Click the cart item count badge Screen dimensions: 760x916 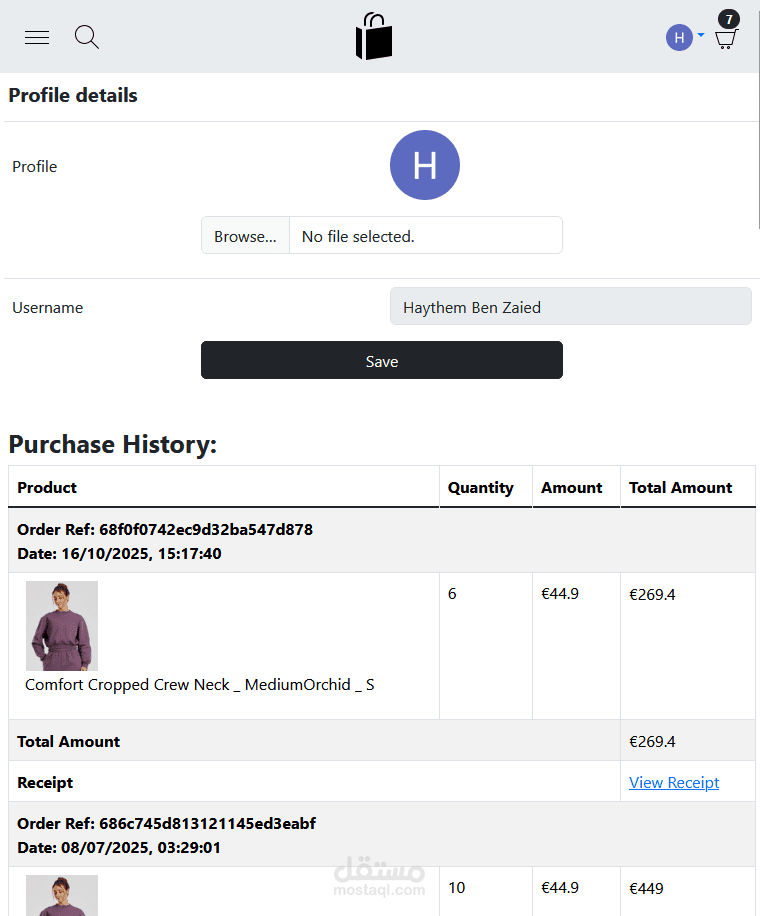729,19
